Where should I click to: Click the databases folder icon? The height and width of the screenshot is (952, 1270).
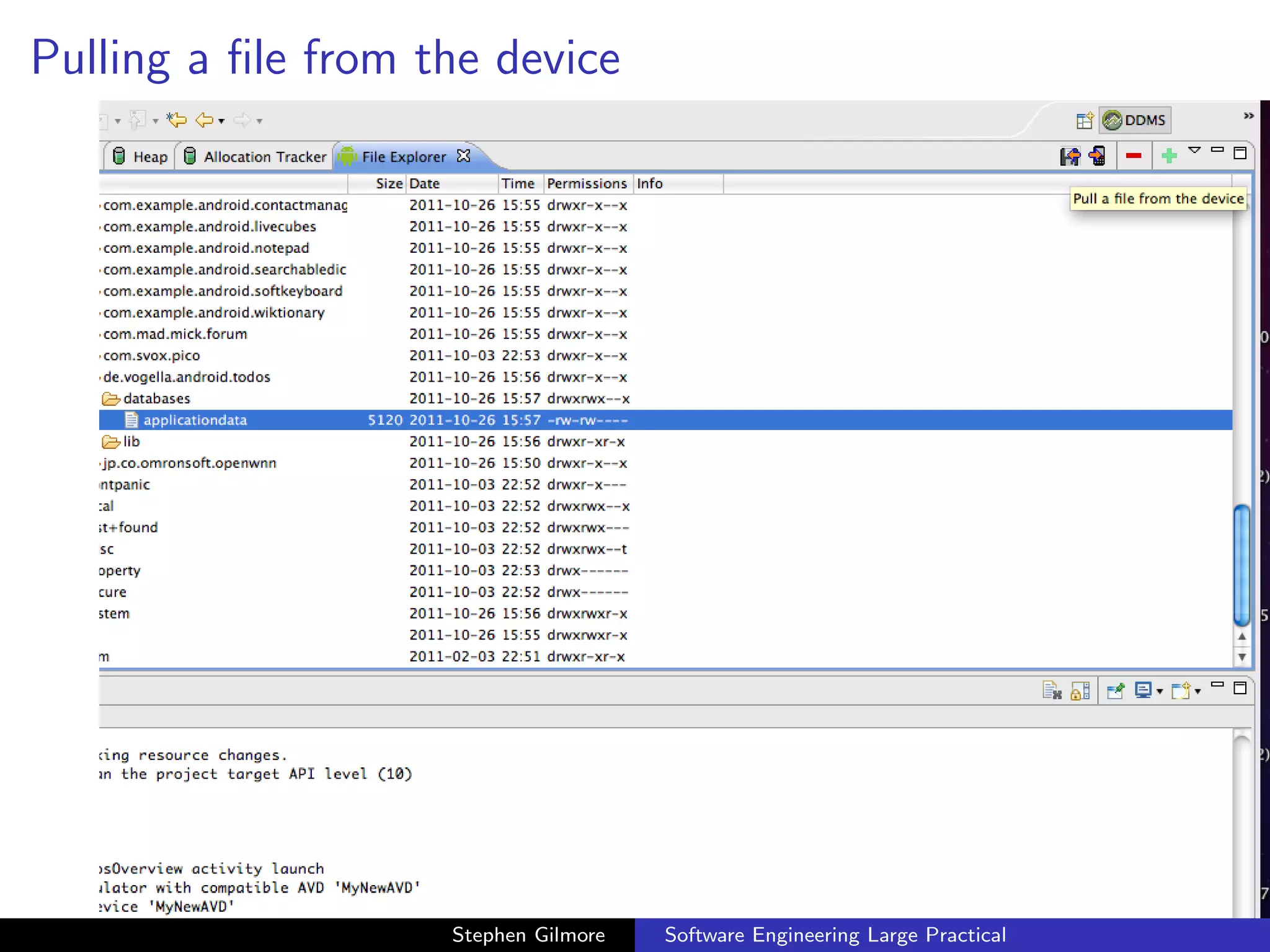[111, 399]
